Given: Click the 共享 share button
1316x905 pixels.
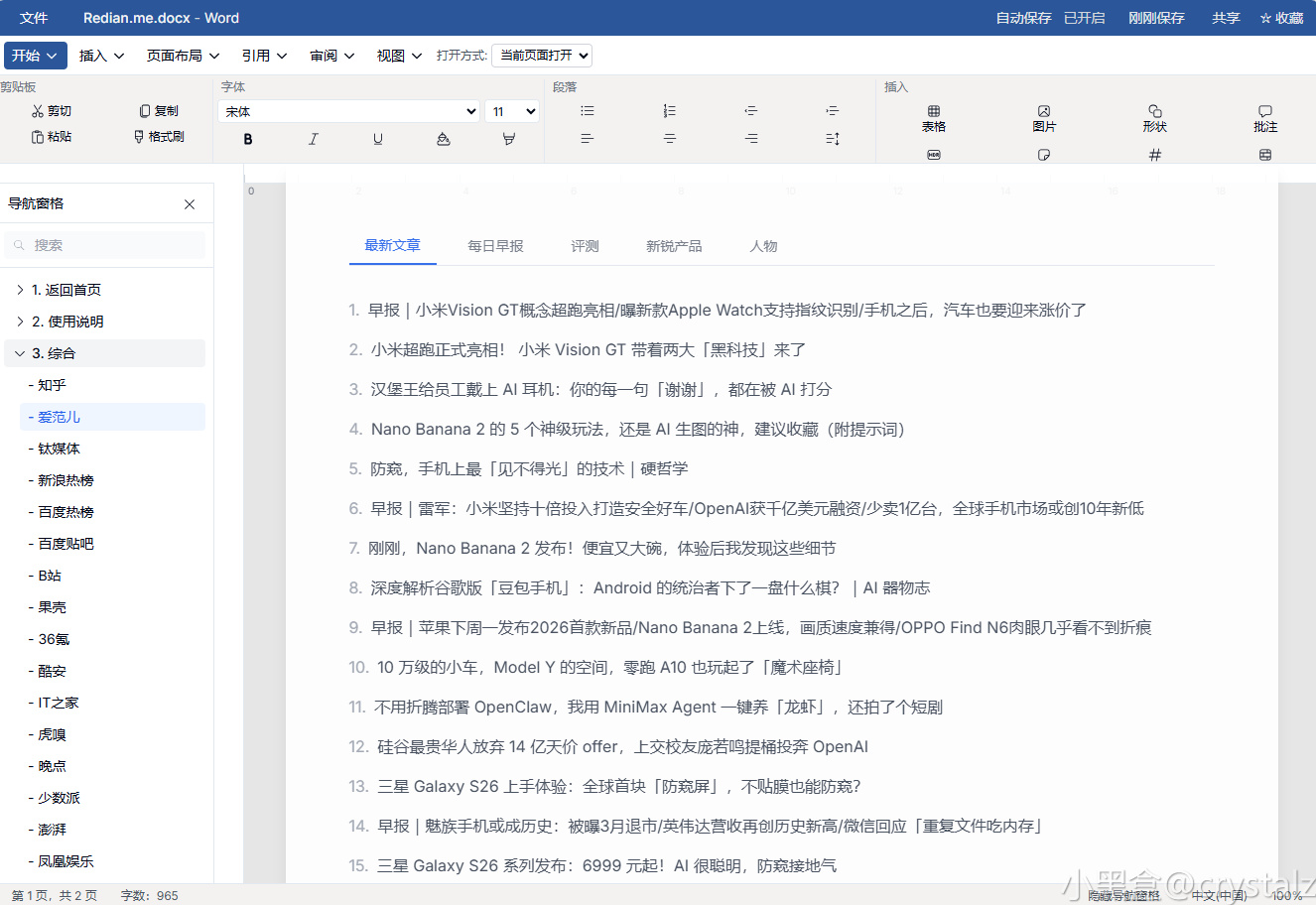Looking at the screenshot, I should point(1226,18).
